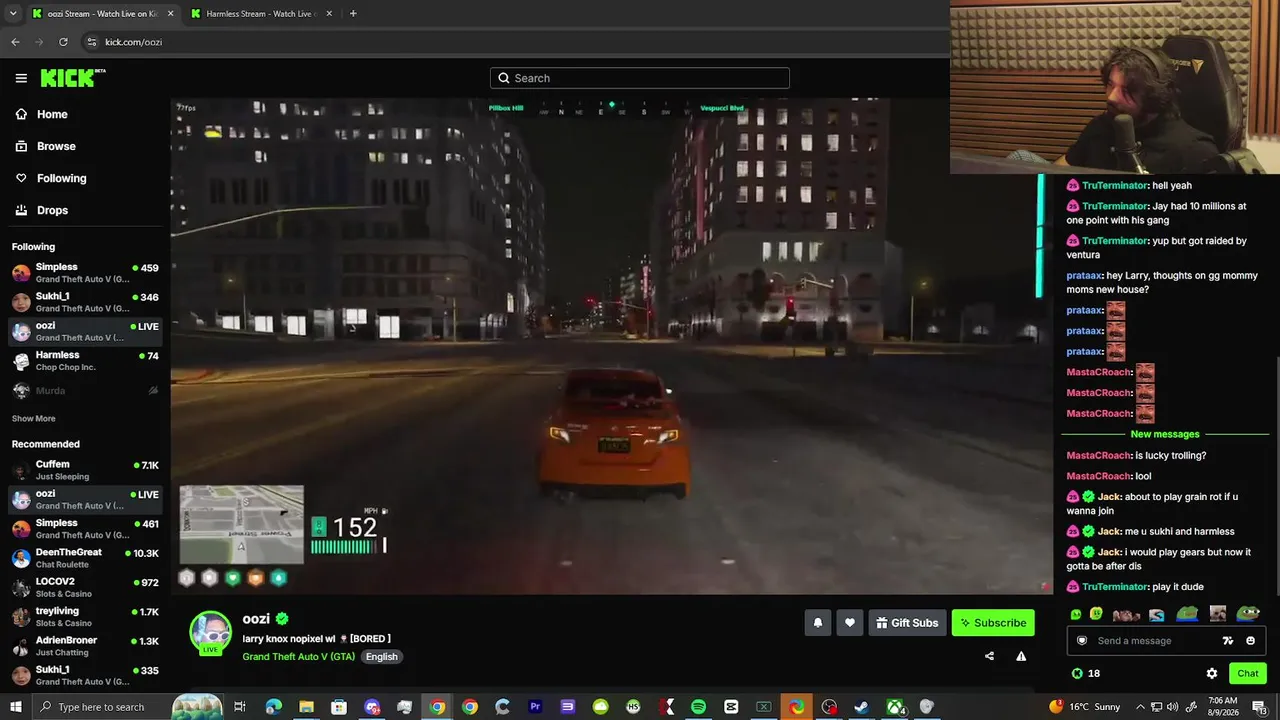This screenshot has height=720, width=1280.
Task: Open Harmless channel in the Following list
Action: tap(85, 361)
